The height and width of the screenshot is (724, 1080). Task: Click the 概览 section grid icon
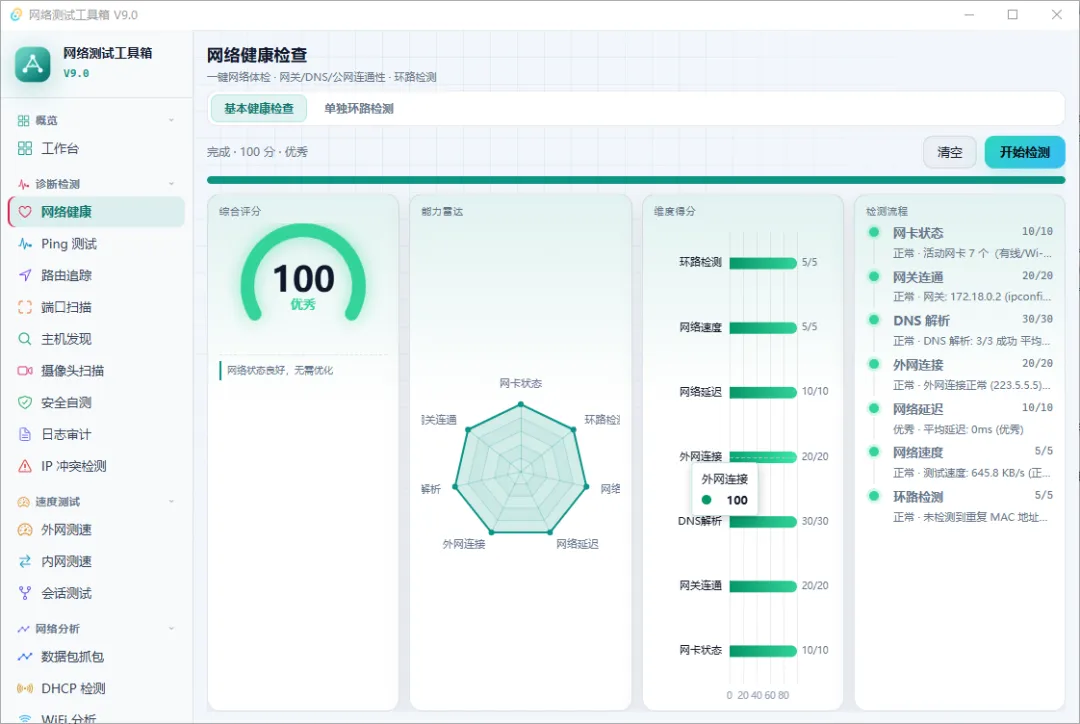23,121
